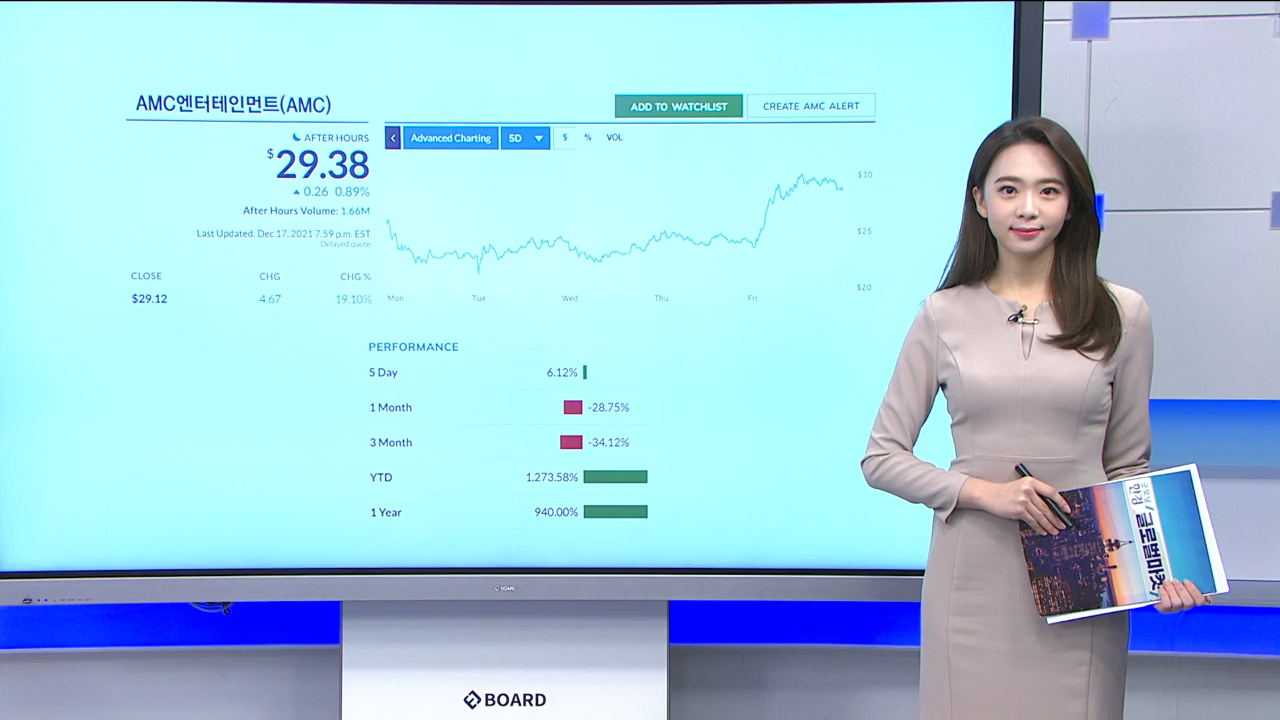
Task: Click the 19.10% CHG % value
Action: pos(354,299)
